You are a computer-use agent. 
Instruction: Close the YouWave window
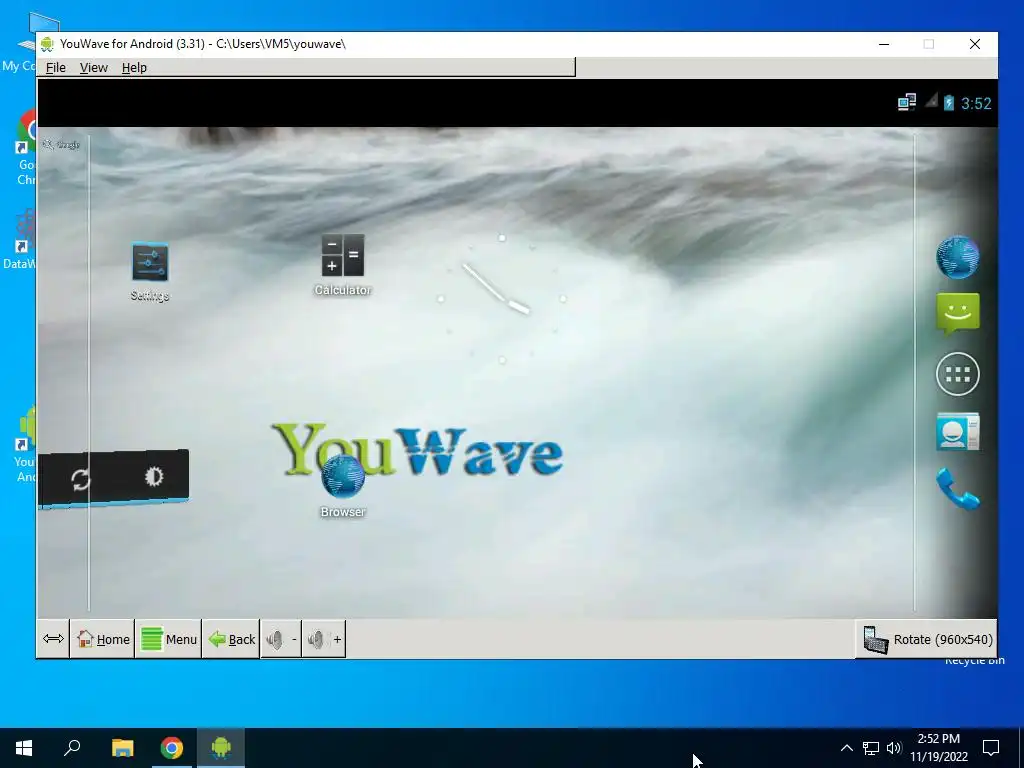click(x=974, y=44)
